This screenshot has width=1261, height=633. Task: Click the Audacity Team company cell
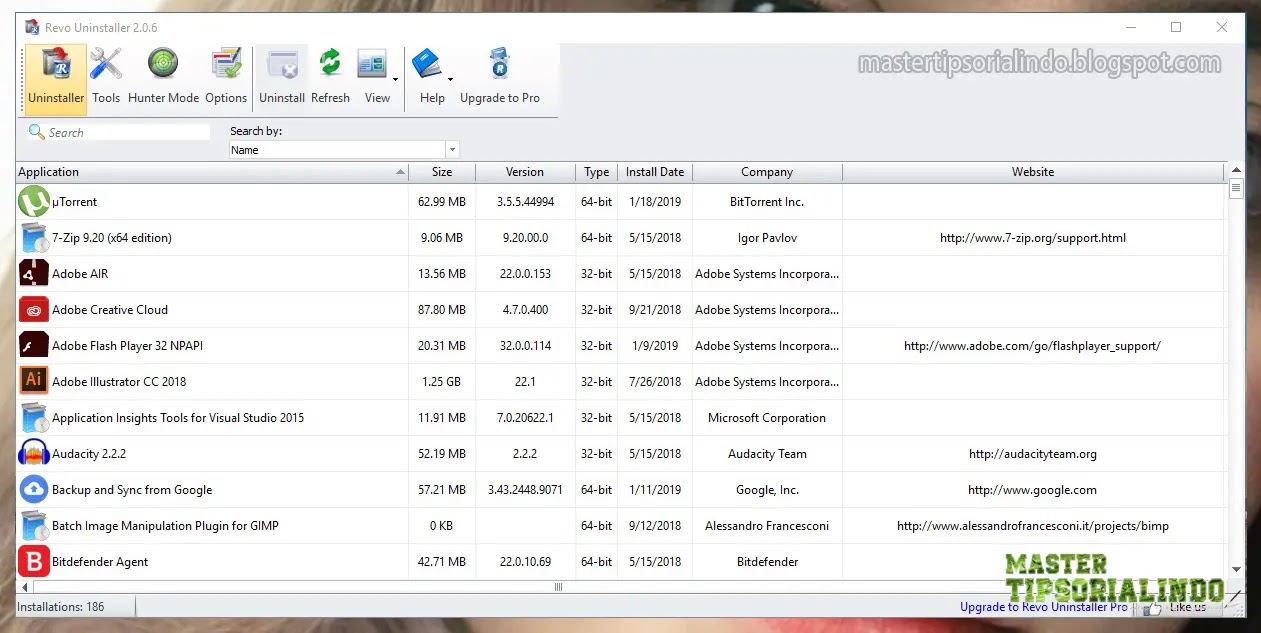767,454
